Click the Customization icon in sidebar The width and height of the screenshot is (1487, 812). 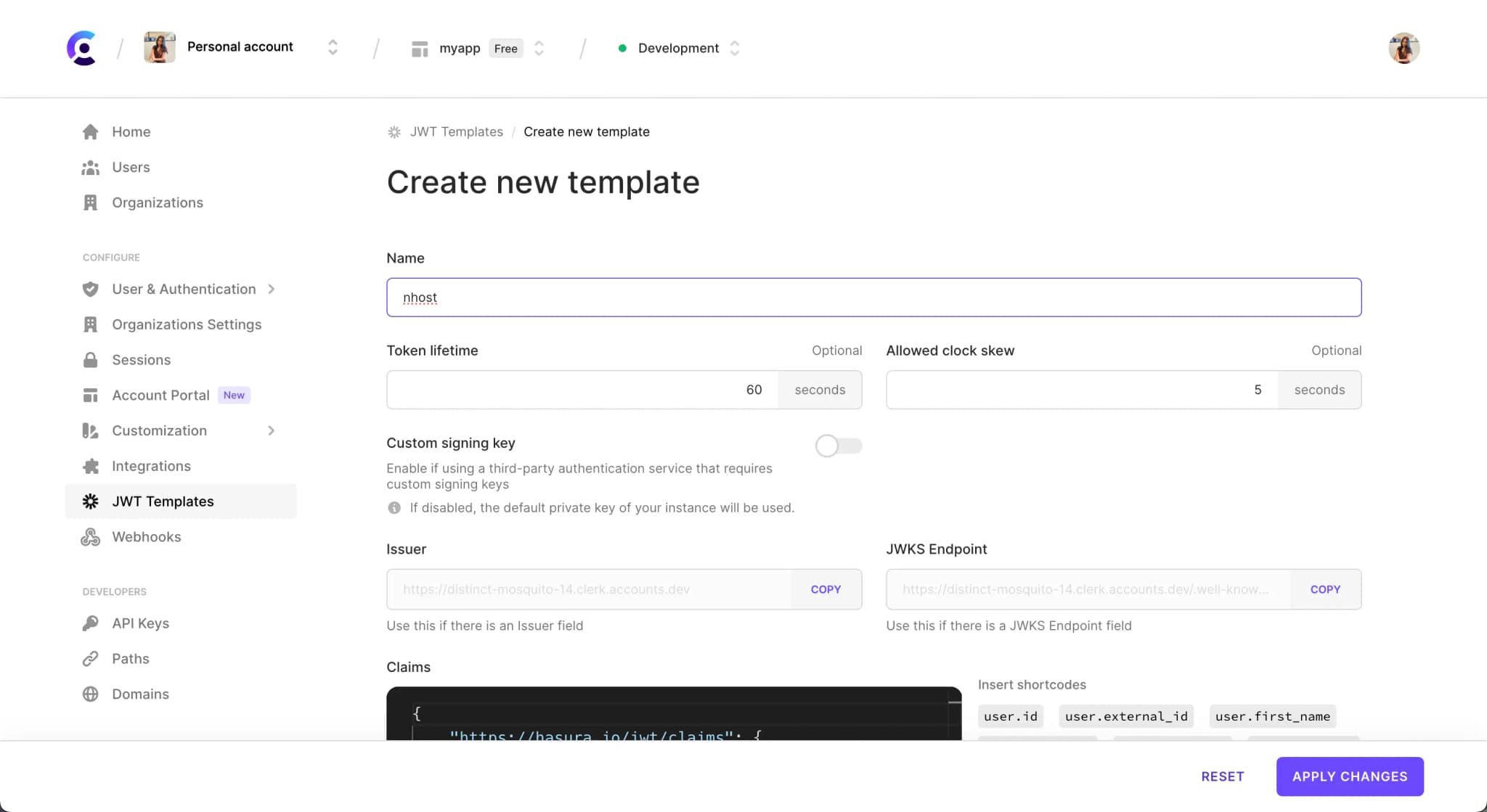click(x=90, y=430)
